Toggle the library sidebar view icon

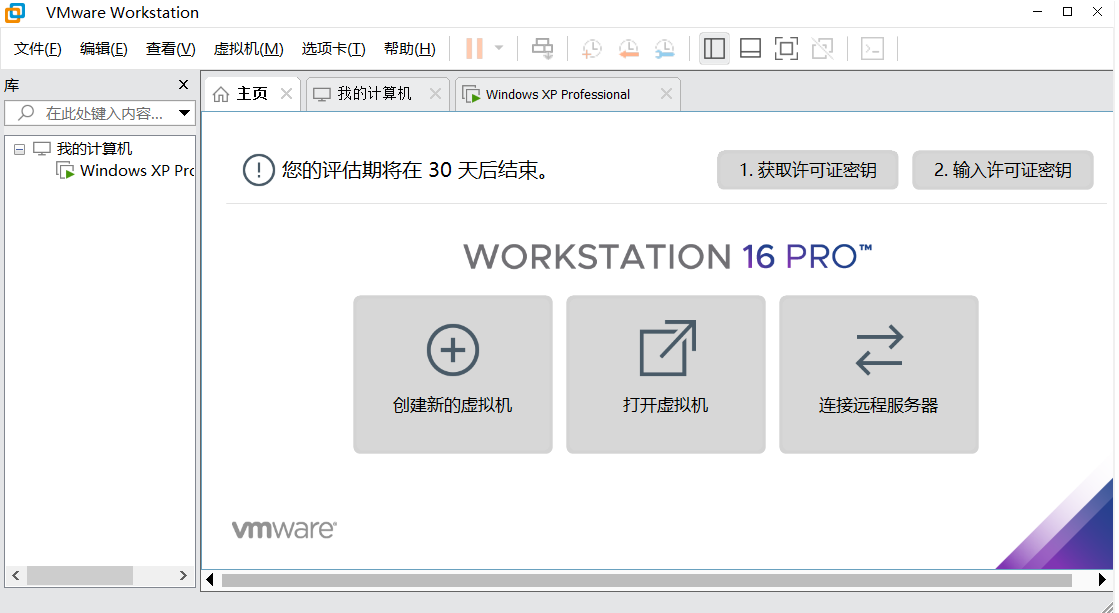pyautogui.click(x=714, y=49)
